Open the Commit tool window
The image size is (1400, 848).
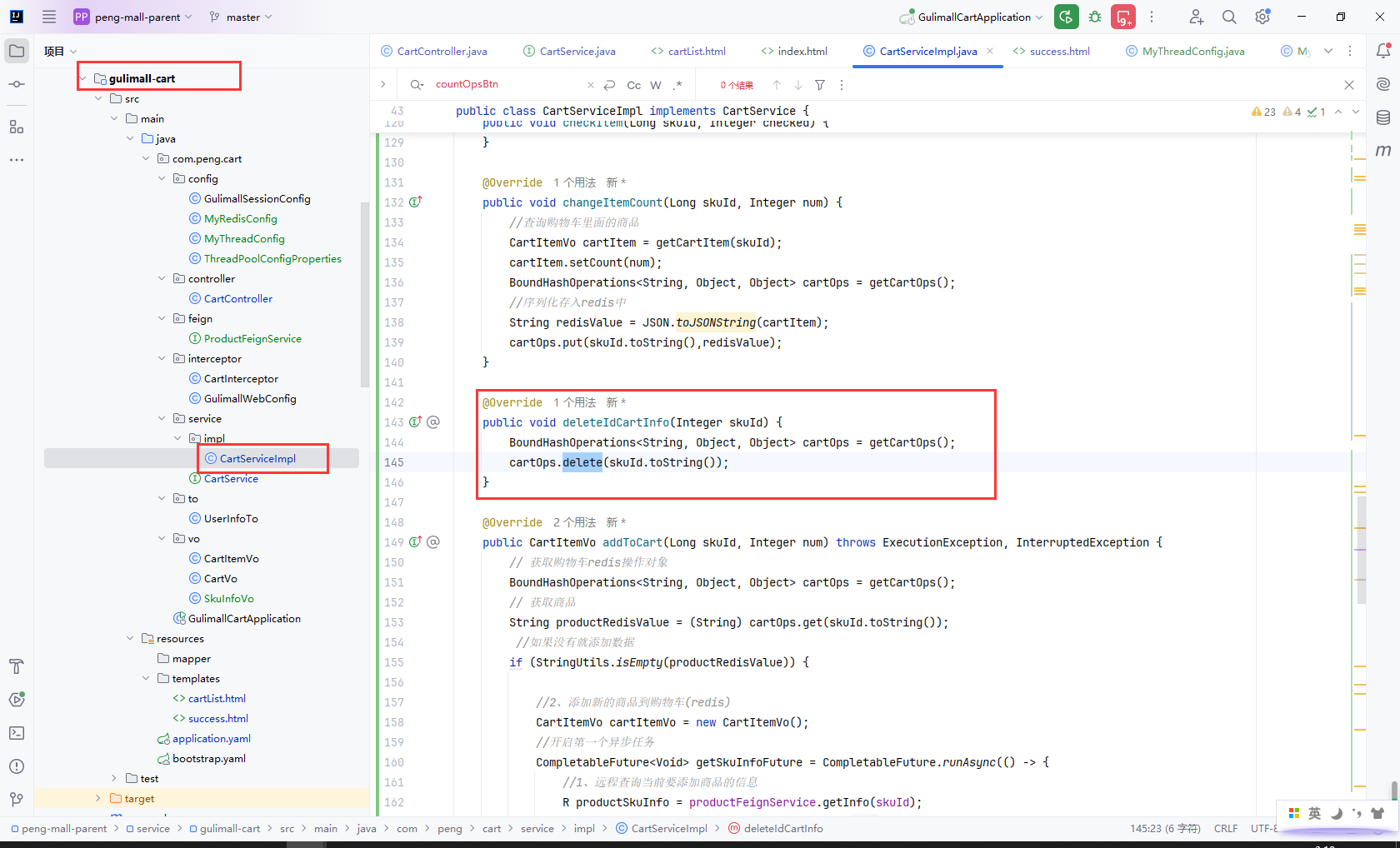click(x=17, y=84)
